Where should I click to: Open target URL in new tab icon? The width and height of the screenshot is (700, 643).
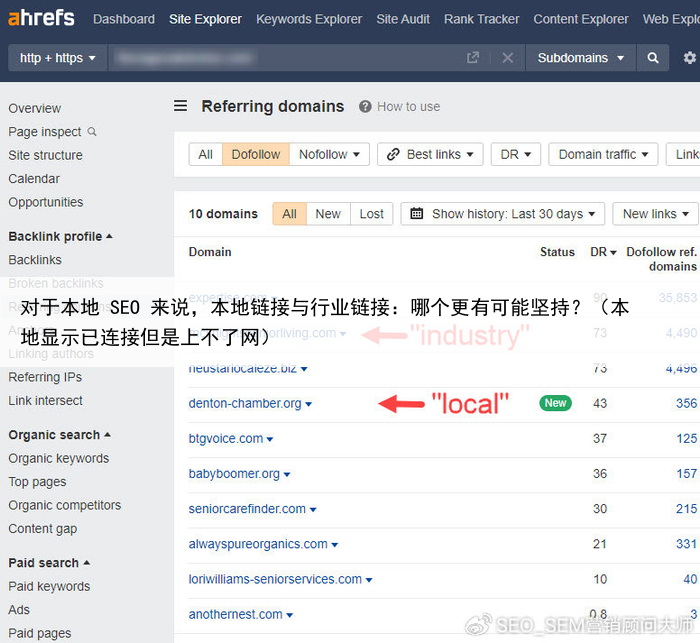[473, 58]
